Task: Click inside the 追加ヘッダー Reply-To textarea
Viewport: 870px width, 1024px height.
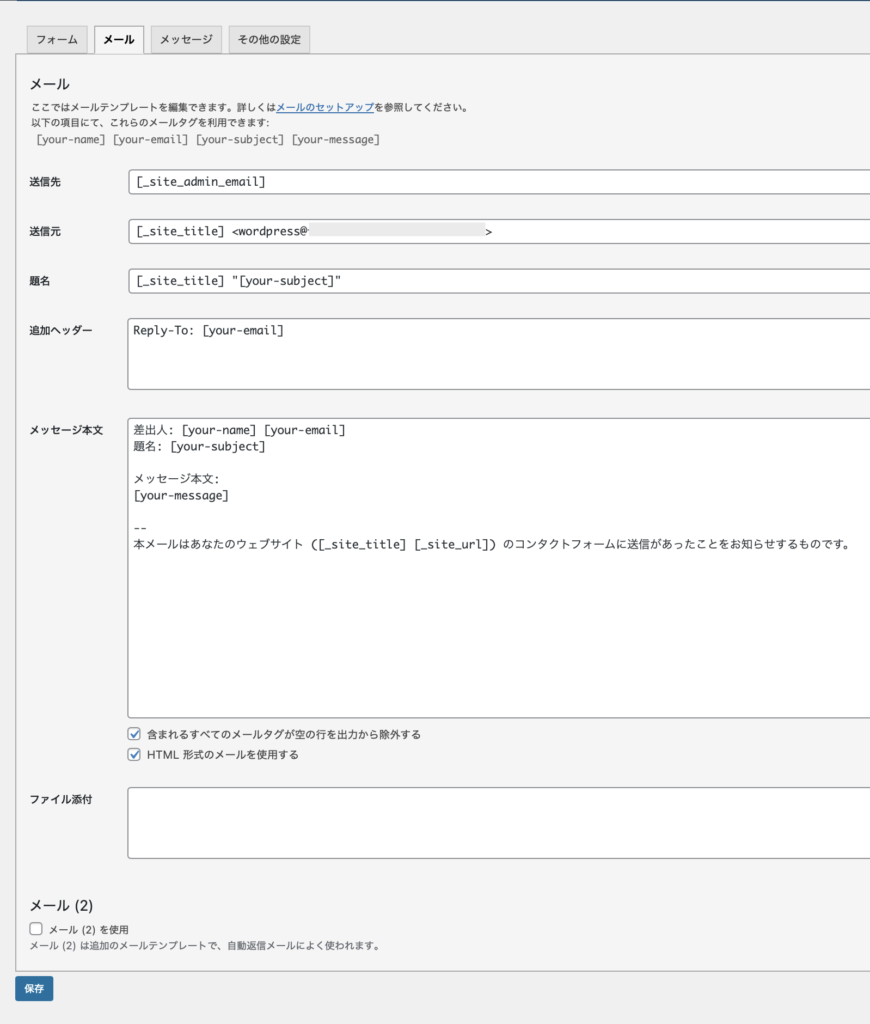Action: (498, 354)
